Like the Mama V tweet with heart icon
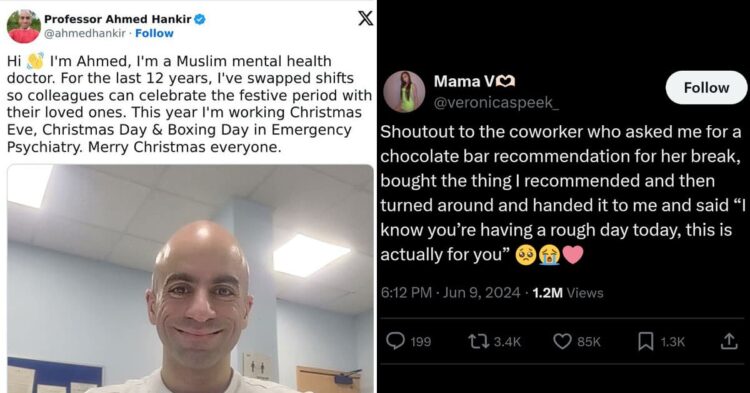750x393 pixels. click(x=562, y=341)
